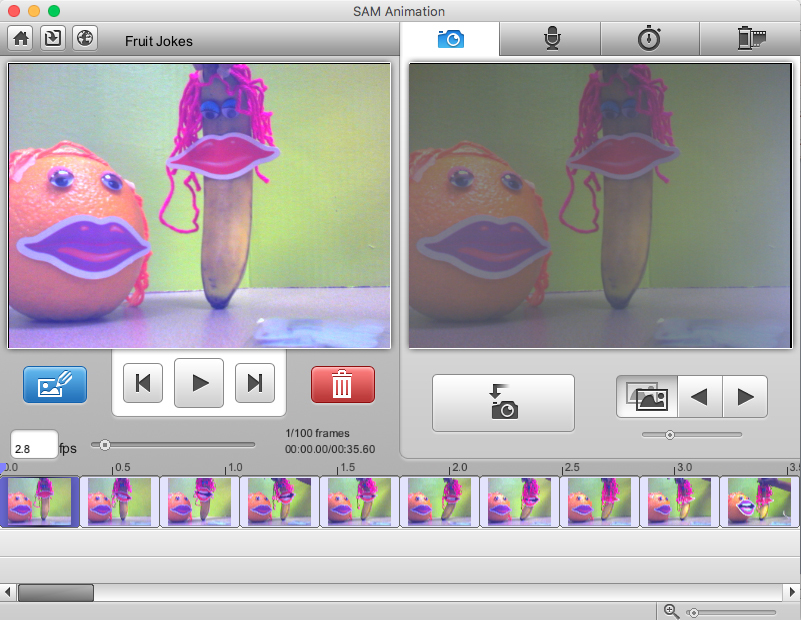Adjust the frame rate slider
The width and height of the screenshot is (801, 620).
[104, 445]
